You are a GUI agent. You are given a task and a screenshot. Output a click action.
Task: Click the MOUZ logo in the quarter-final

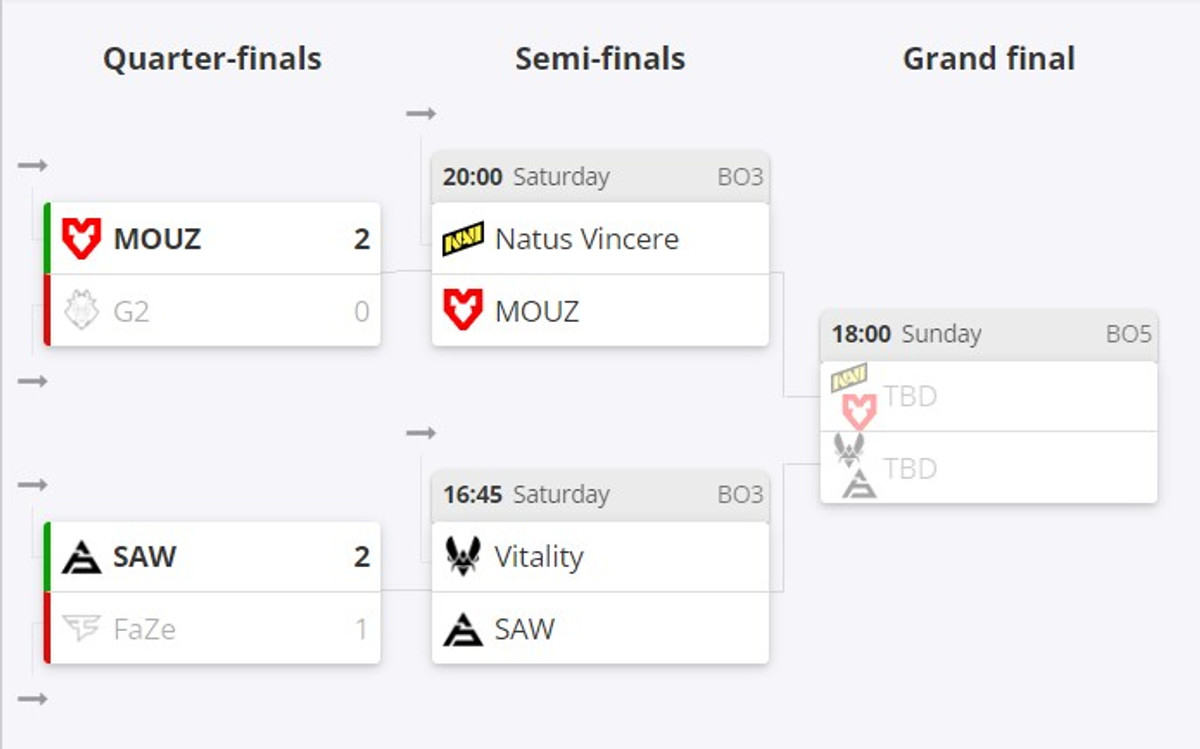click(x=81, y=239)
